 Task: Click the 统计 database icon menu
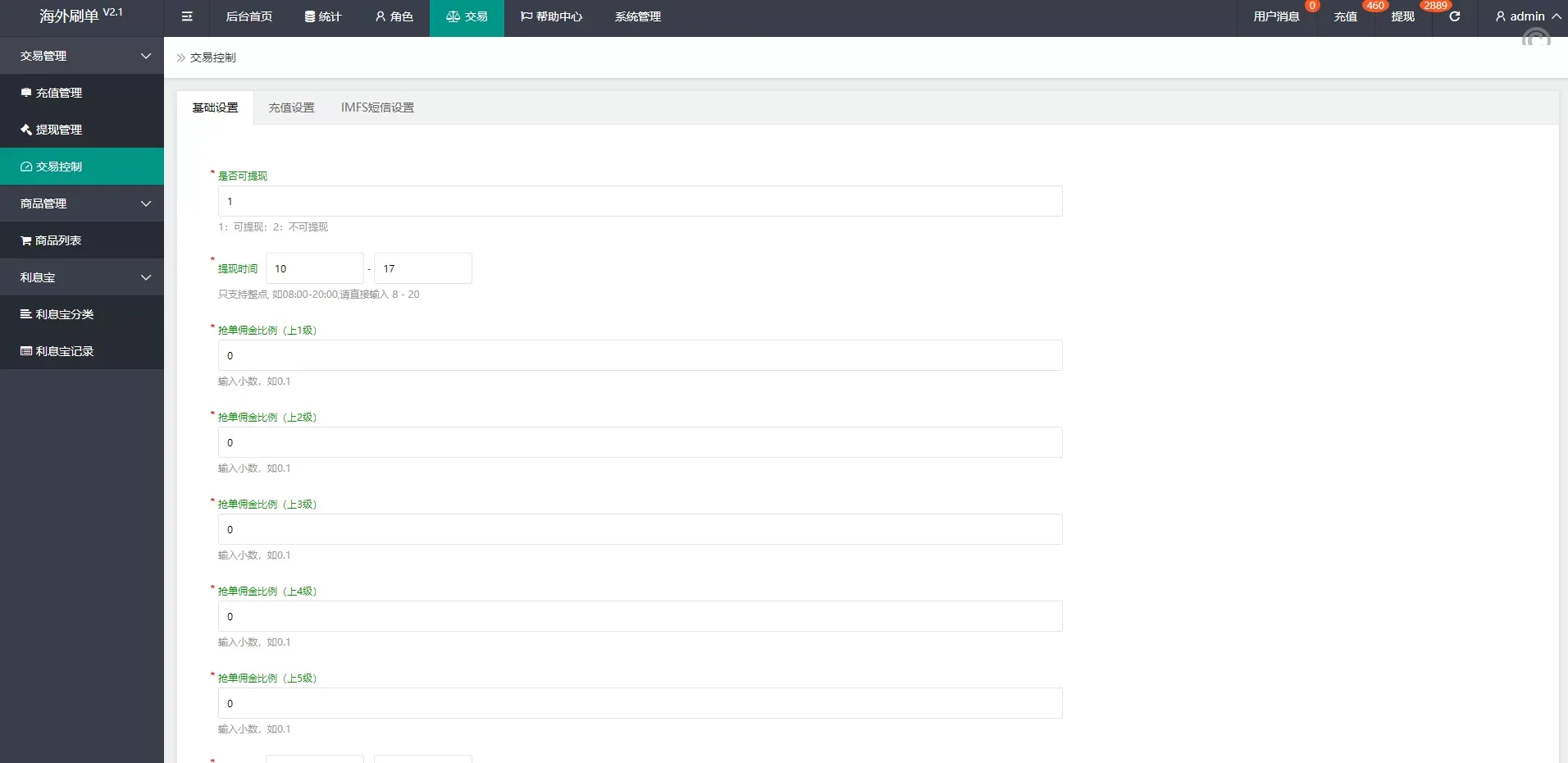(323, 16)
